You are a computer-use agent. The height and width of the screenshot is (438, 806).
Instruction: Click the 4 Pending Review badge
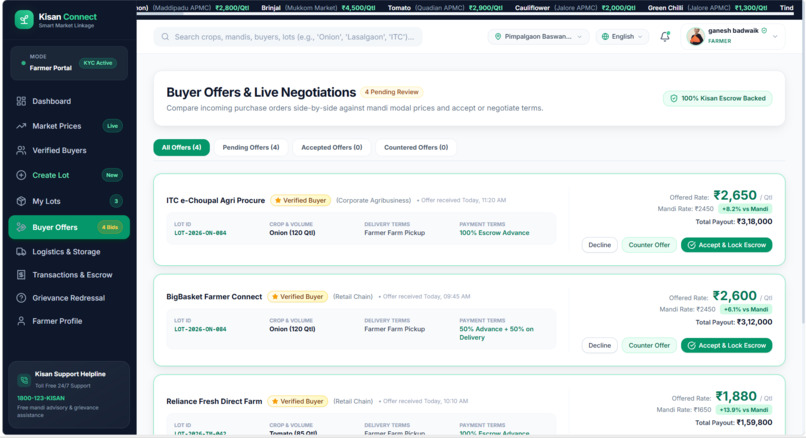[392, 92]
